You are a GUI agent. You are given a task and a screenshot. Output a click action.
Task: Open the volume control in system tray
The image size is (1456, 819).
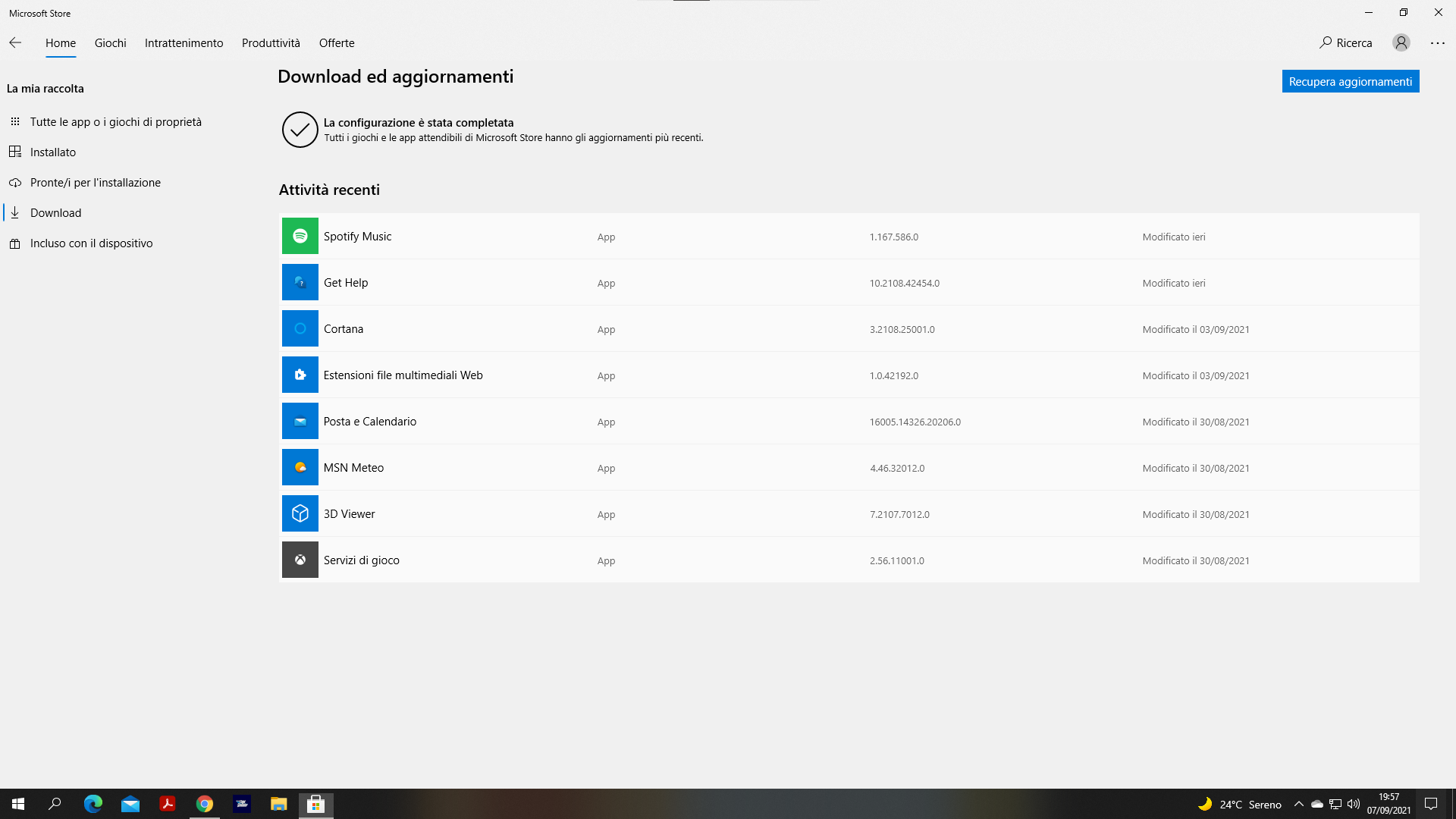tap(1354, 804)
